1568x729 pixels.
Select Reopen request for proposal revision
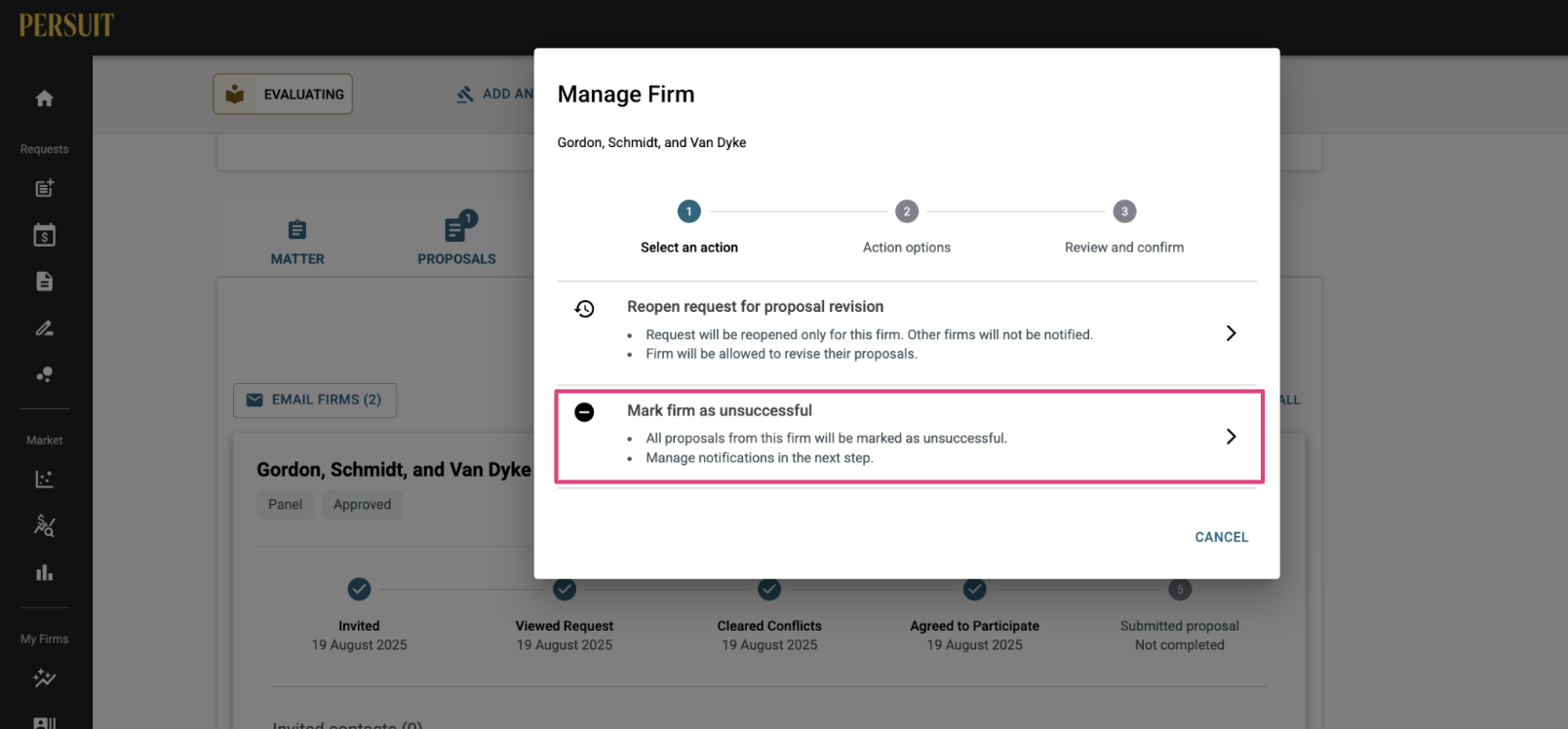907,333
